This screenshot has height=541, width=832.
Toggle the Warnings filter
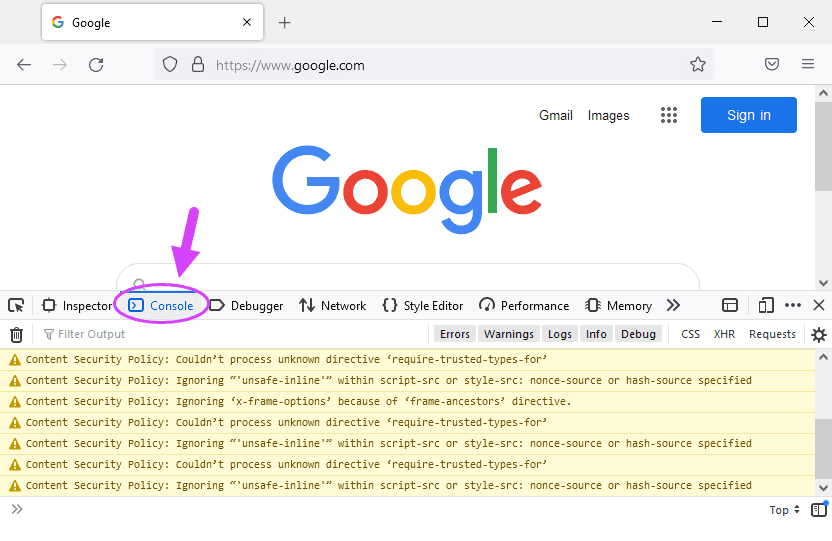click(509, 334)
